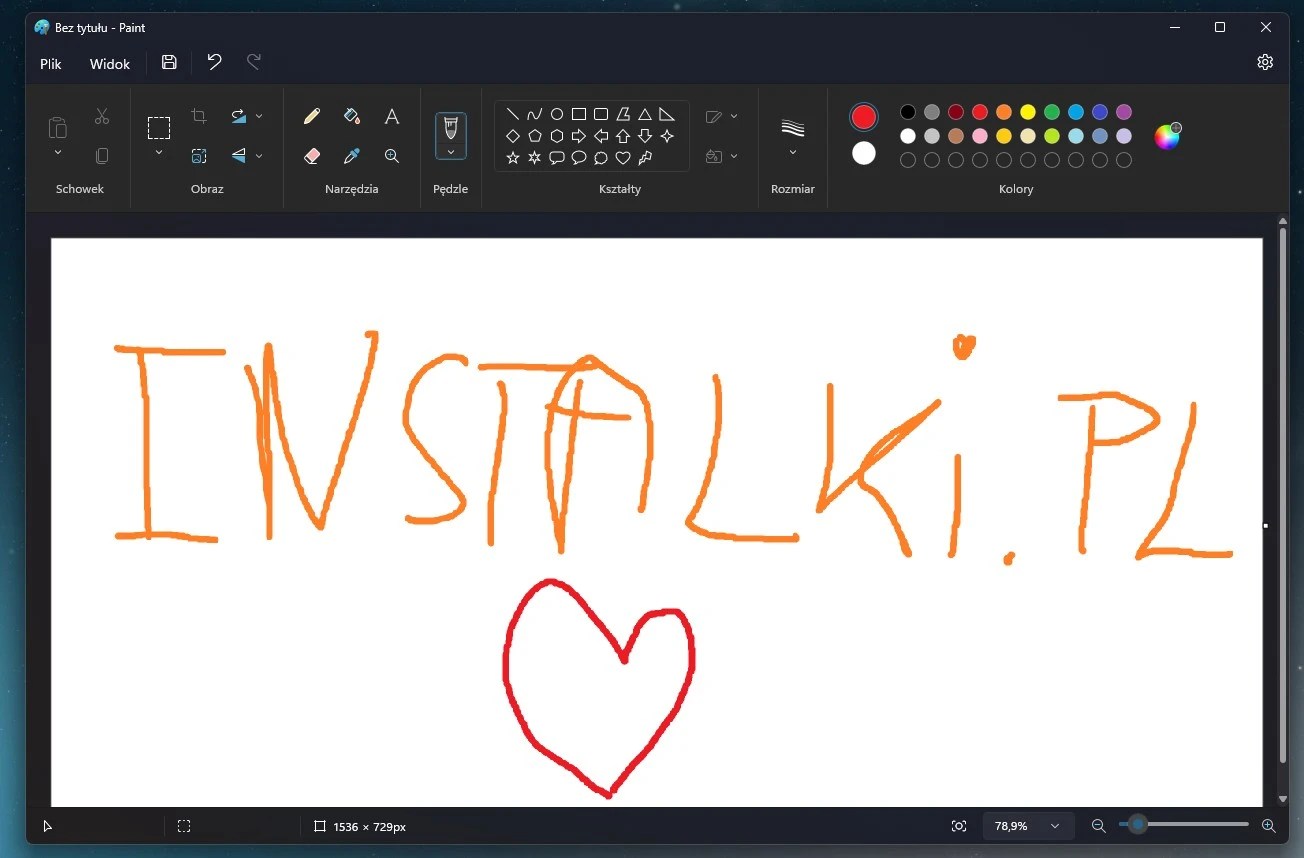This screenshot has width=1304, height=858.
Task: Select the Fill with color tool
Action: 351,116
